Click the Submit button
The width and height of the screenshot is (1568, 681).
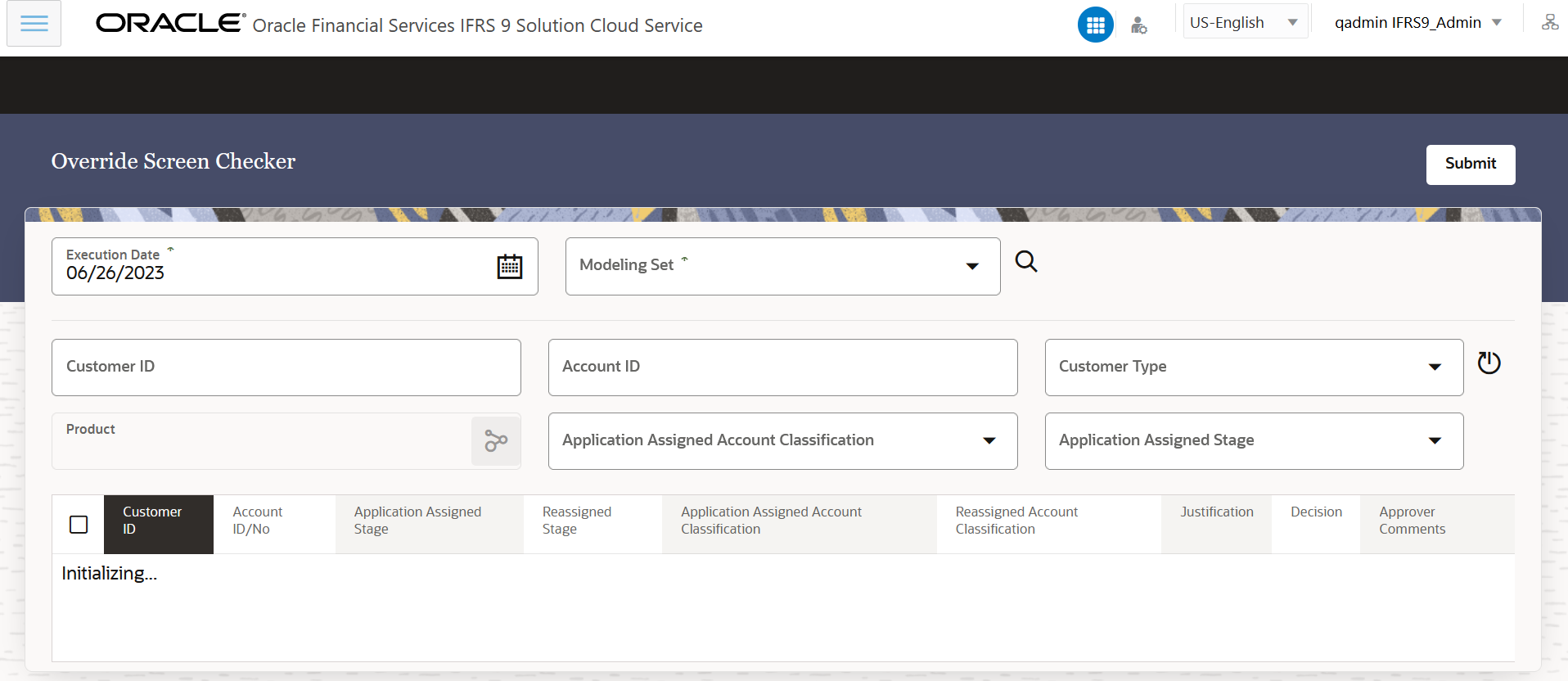pos(1471,165)
